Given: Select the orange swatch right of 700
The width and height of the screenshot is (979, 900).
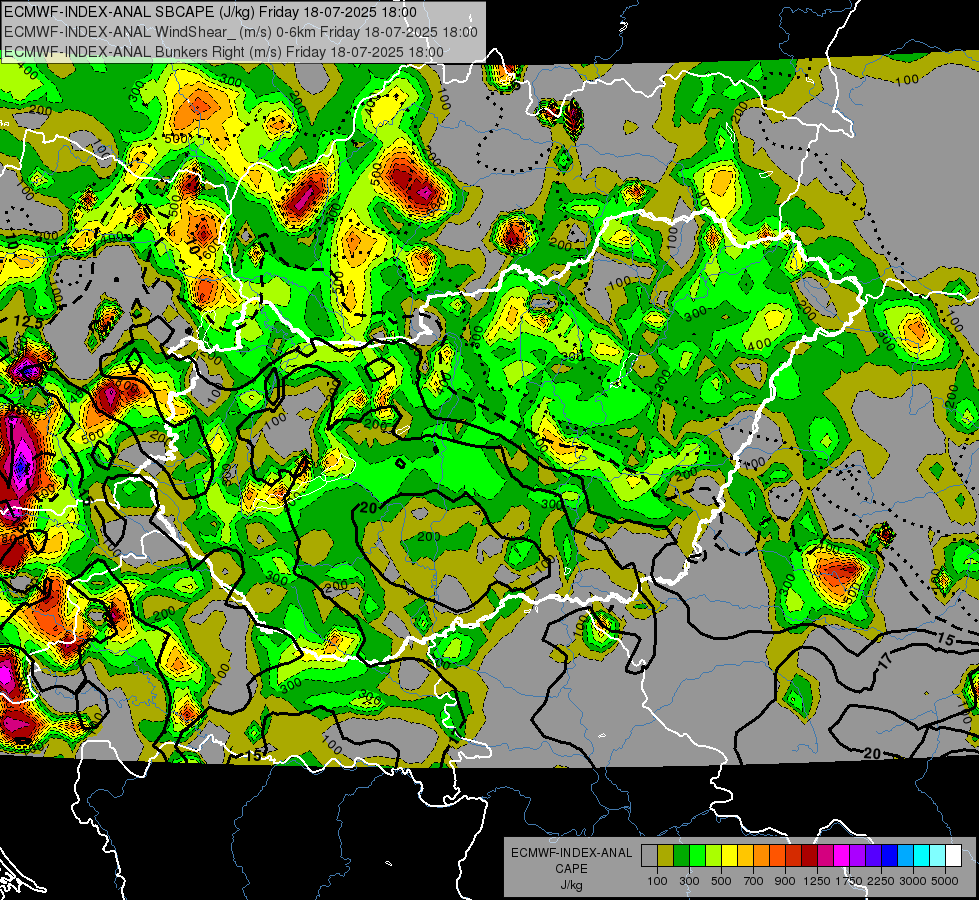Looking at the screenshot, I should pos(762,856).
